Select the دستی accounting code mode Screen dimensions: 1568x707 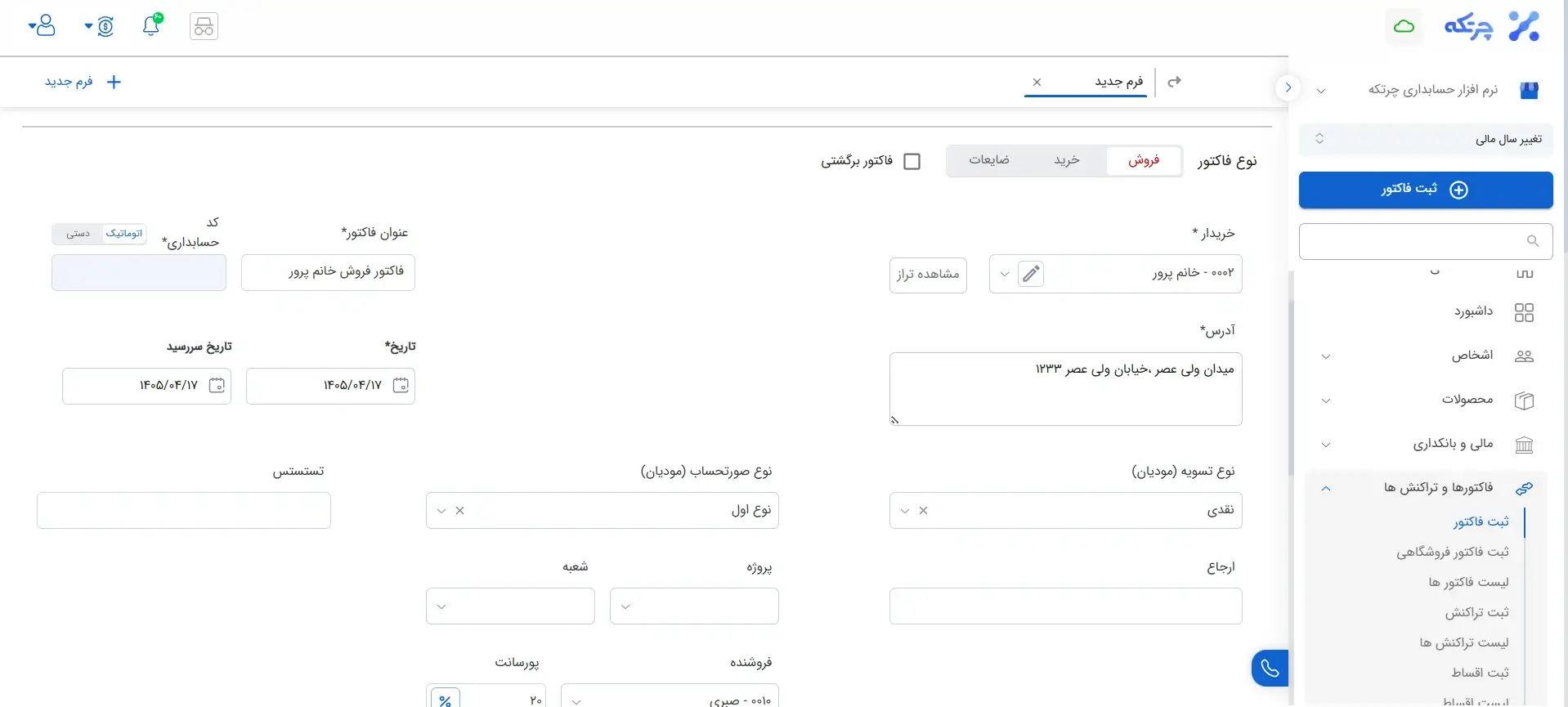tap(78, 234)
